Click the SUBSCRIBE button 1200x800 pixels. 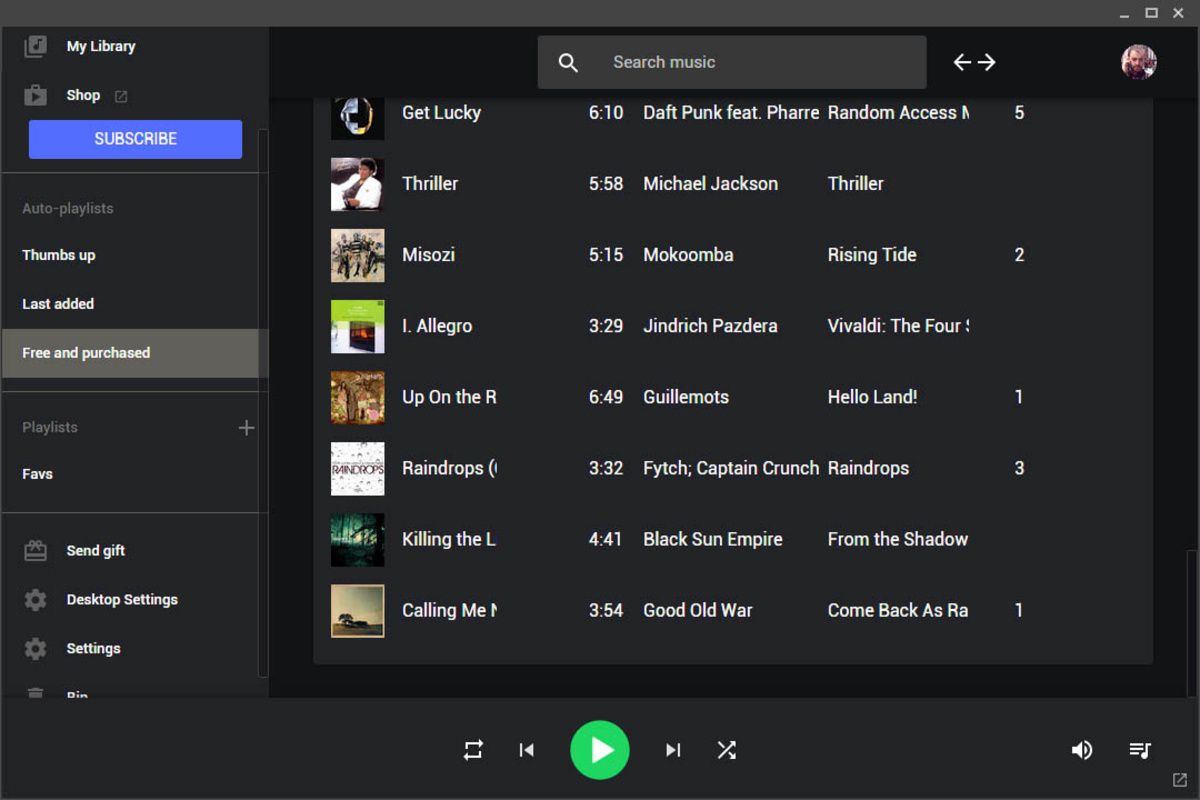(x=135, y=139)
